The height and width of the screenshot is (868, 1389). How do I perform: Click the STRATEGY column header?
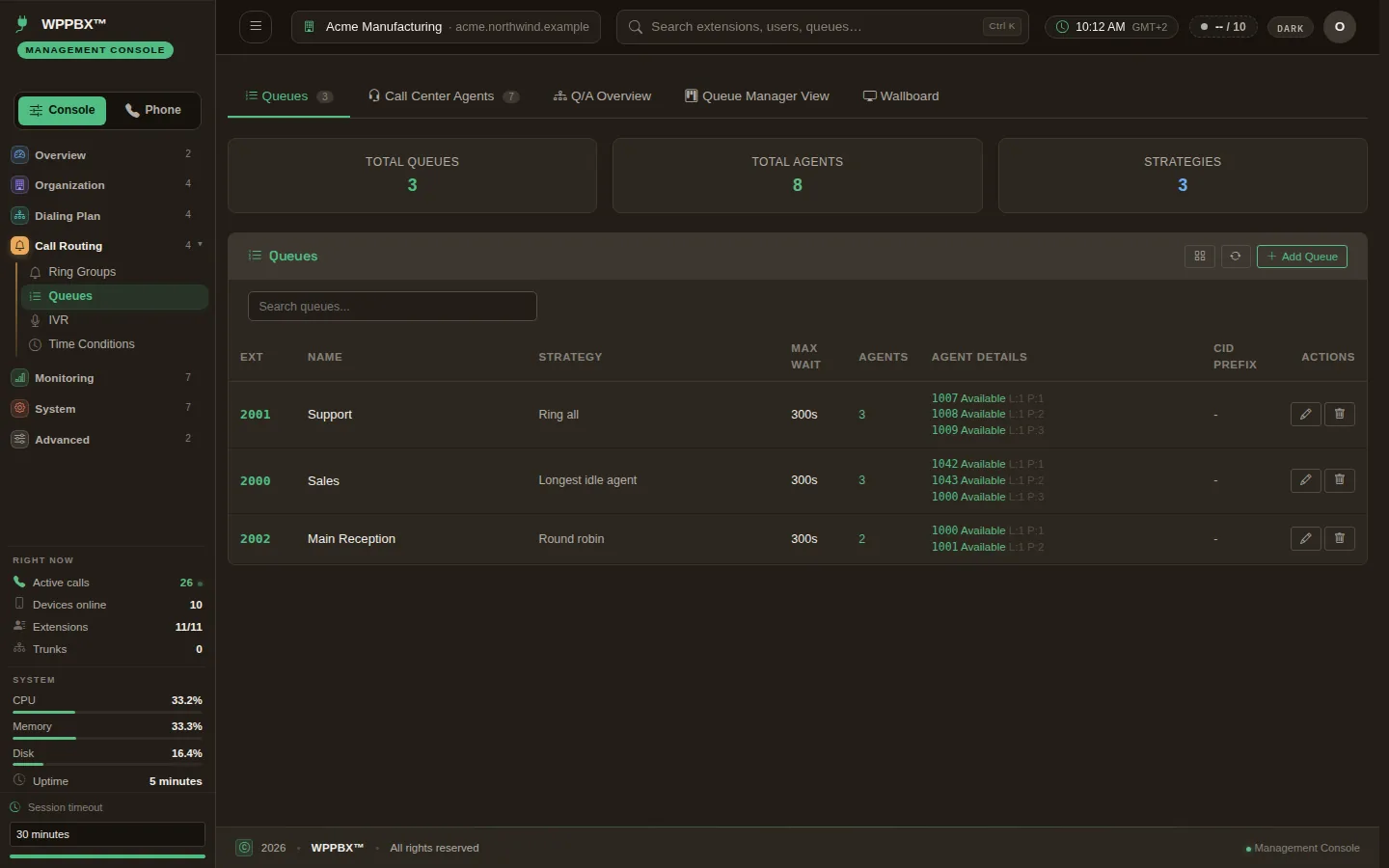point(570,357)
